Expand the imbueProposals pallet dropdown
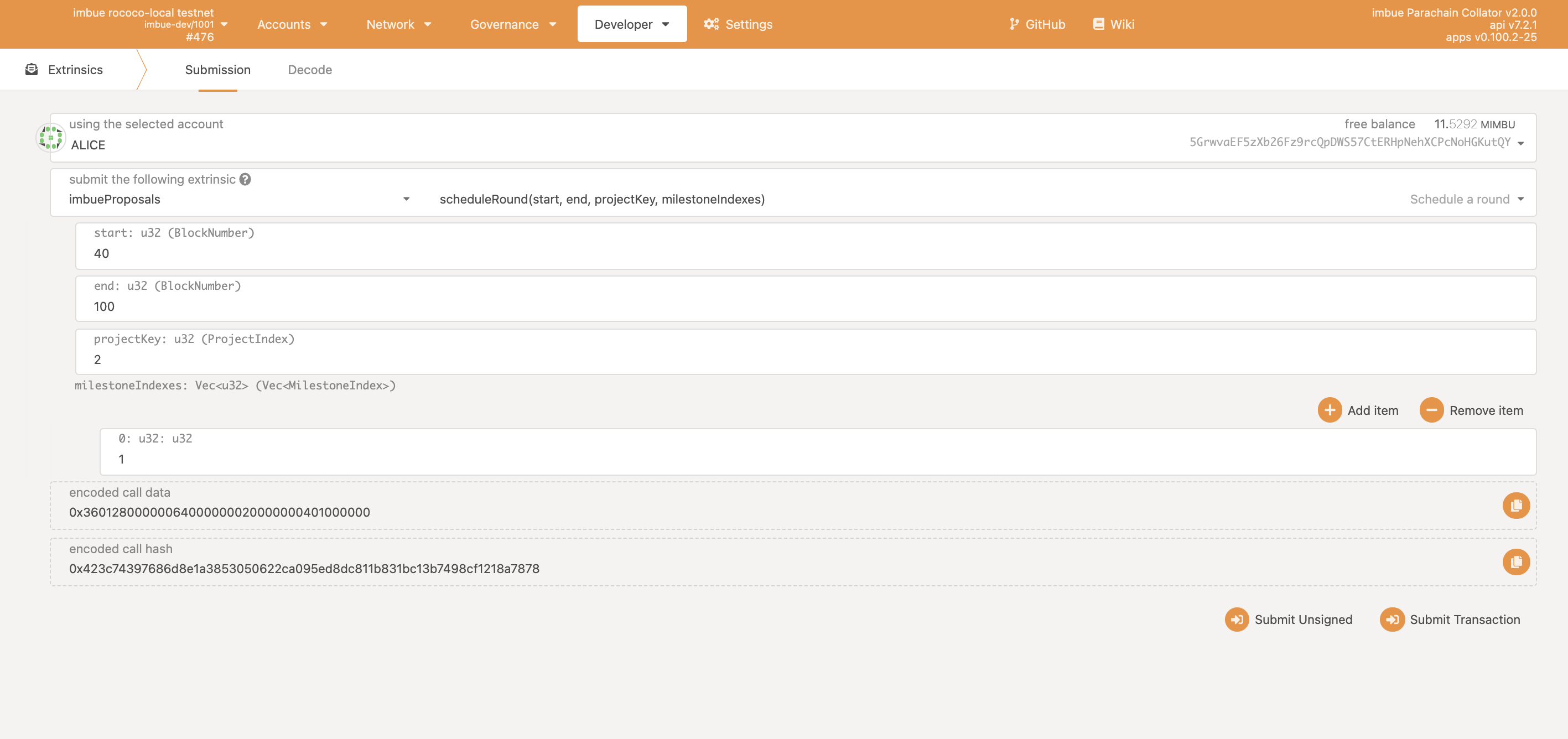1568x739 pixels. click(406, 199)
